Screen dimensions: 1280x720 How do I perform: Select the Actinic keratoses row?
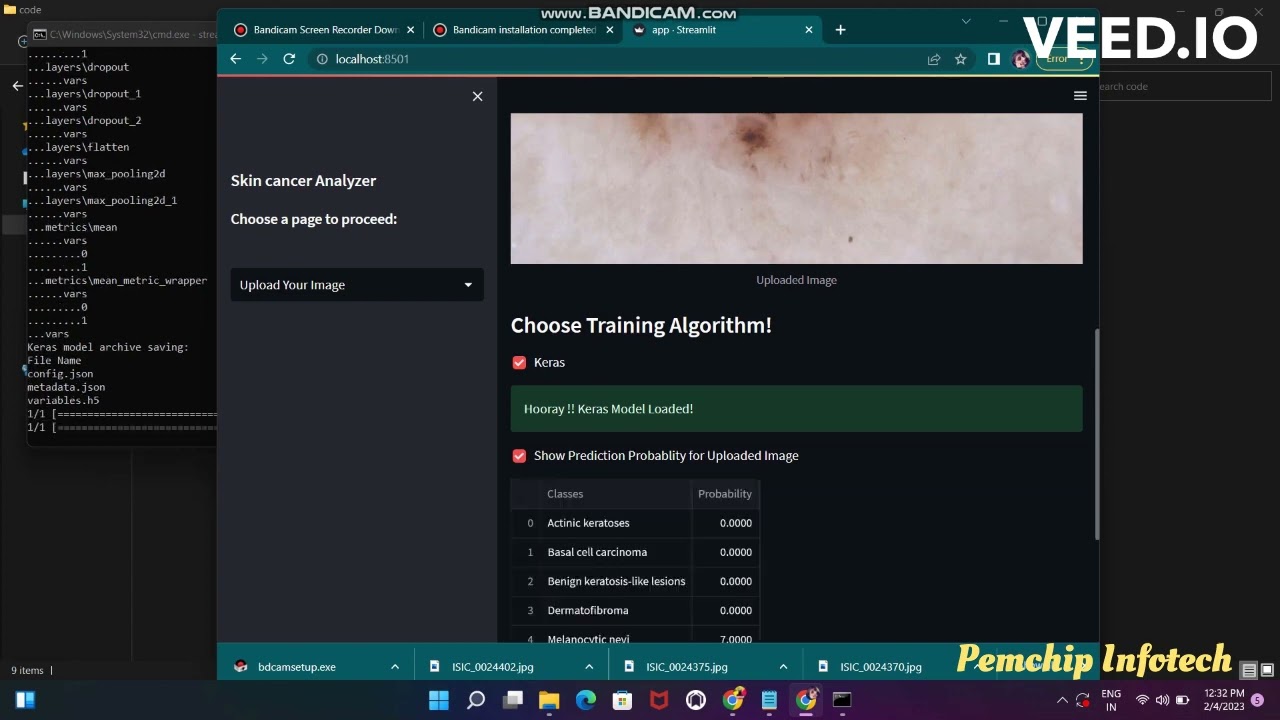(635, 523)
